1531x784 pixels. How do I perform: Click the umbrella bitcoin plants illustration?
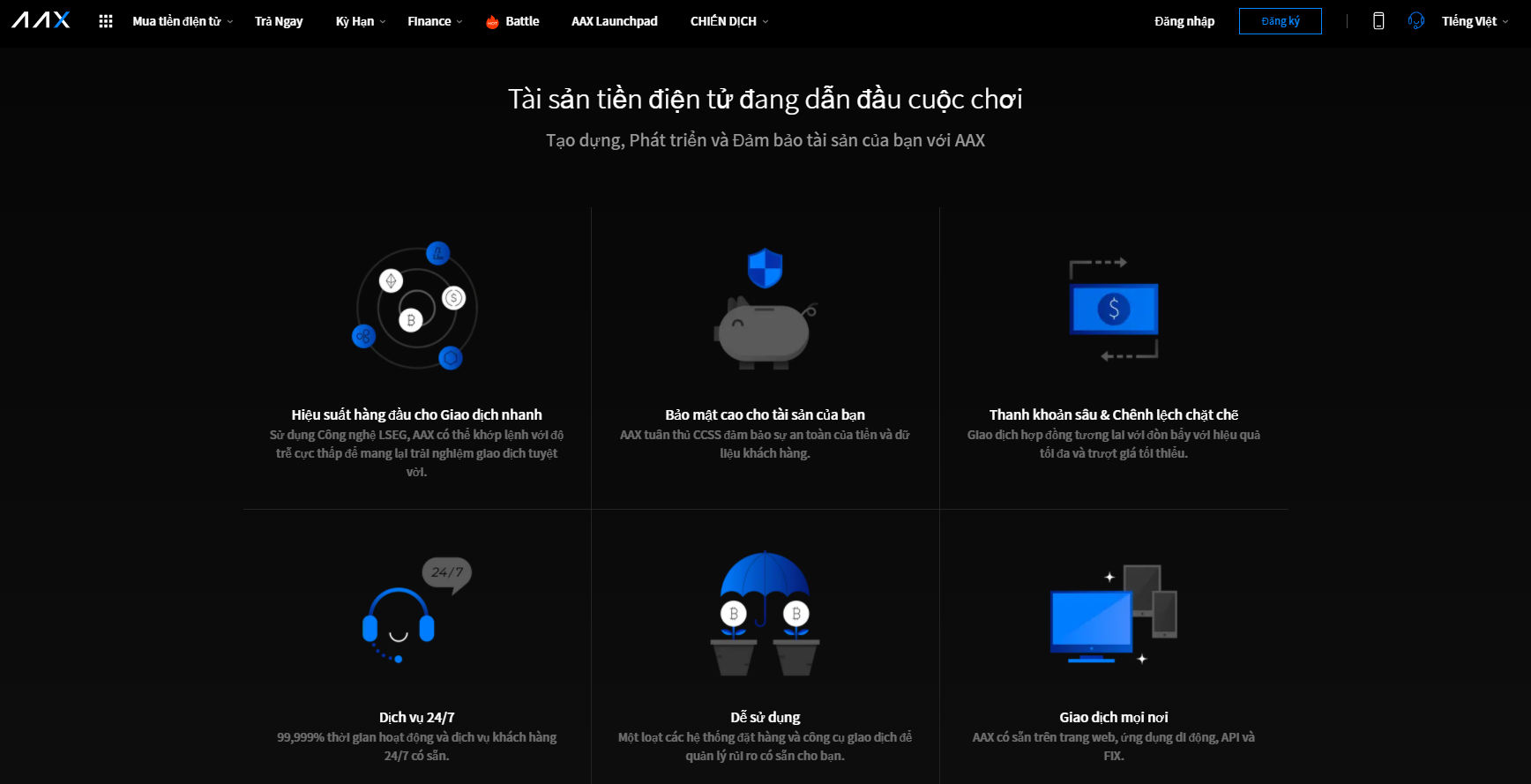coord(765,613)
